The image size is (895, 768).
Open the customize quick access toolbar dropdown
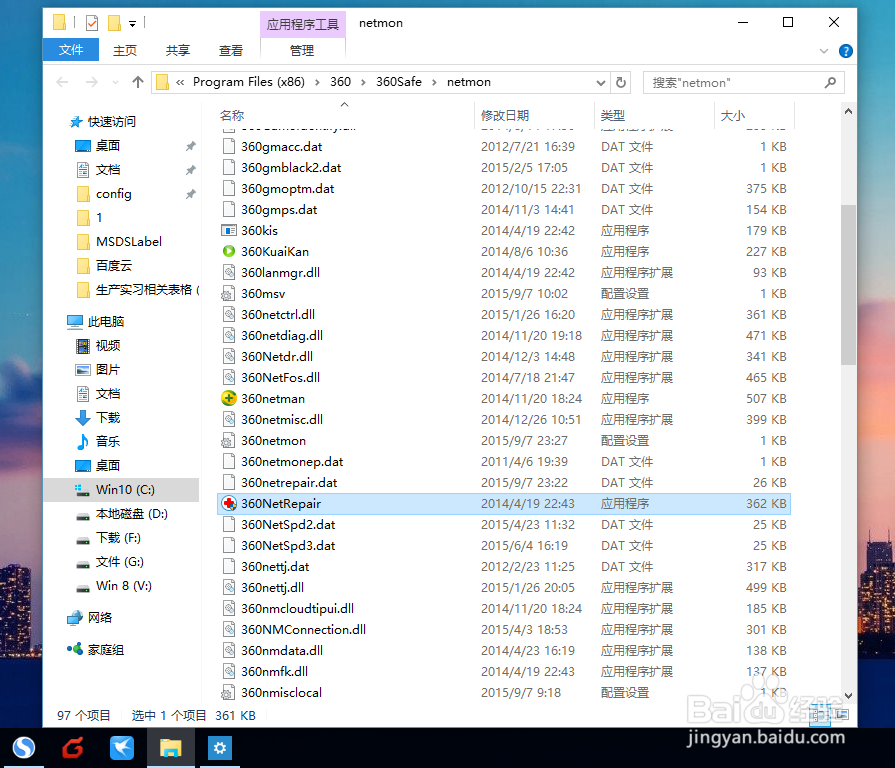132,23
